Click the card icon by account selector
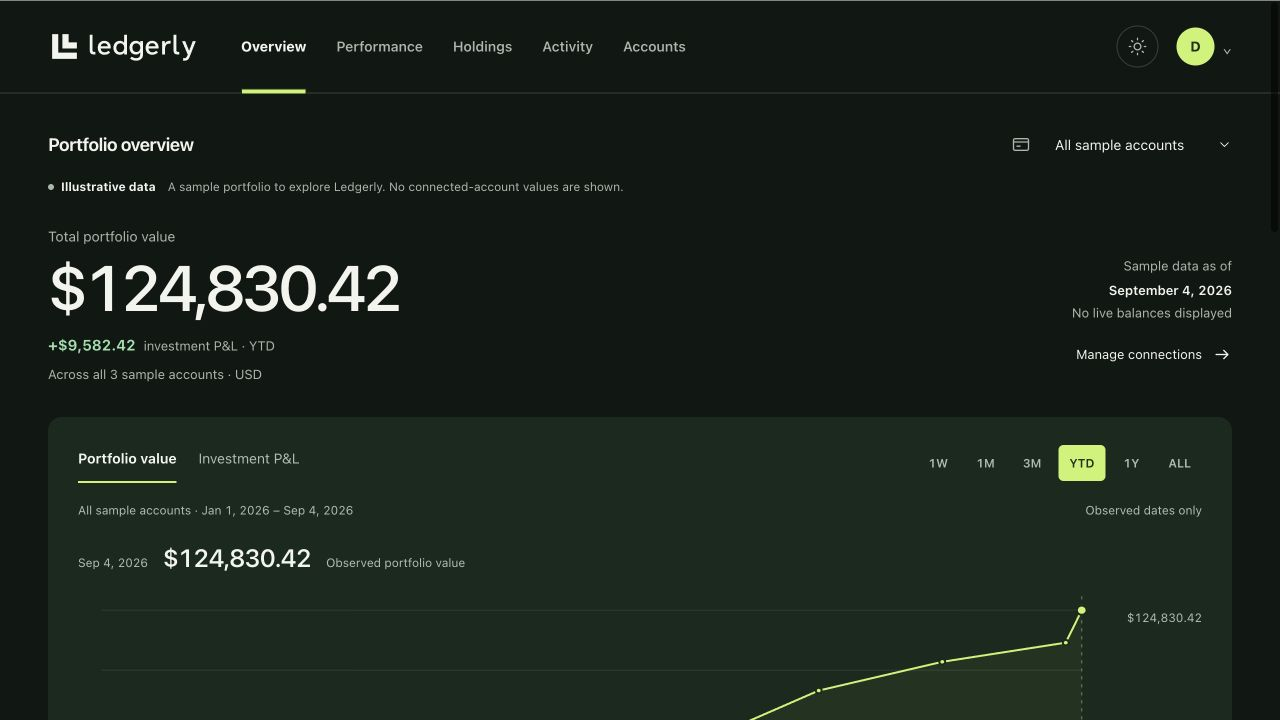Image resolution: width=1280 pixels, height=720 pixels. [1021, 145]
